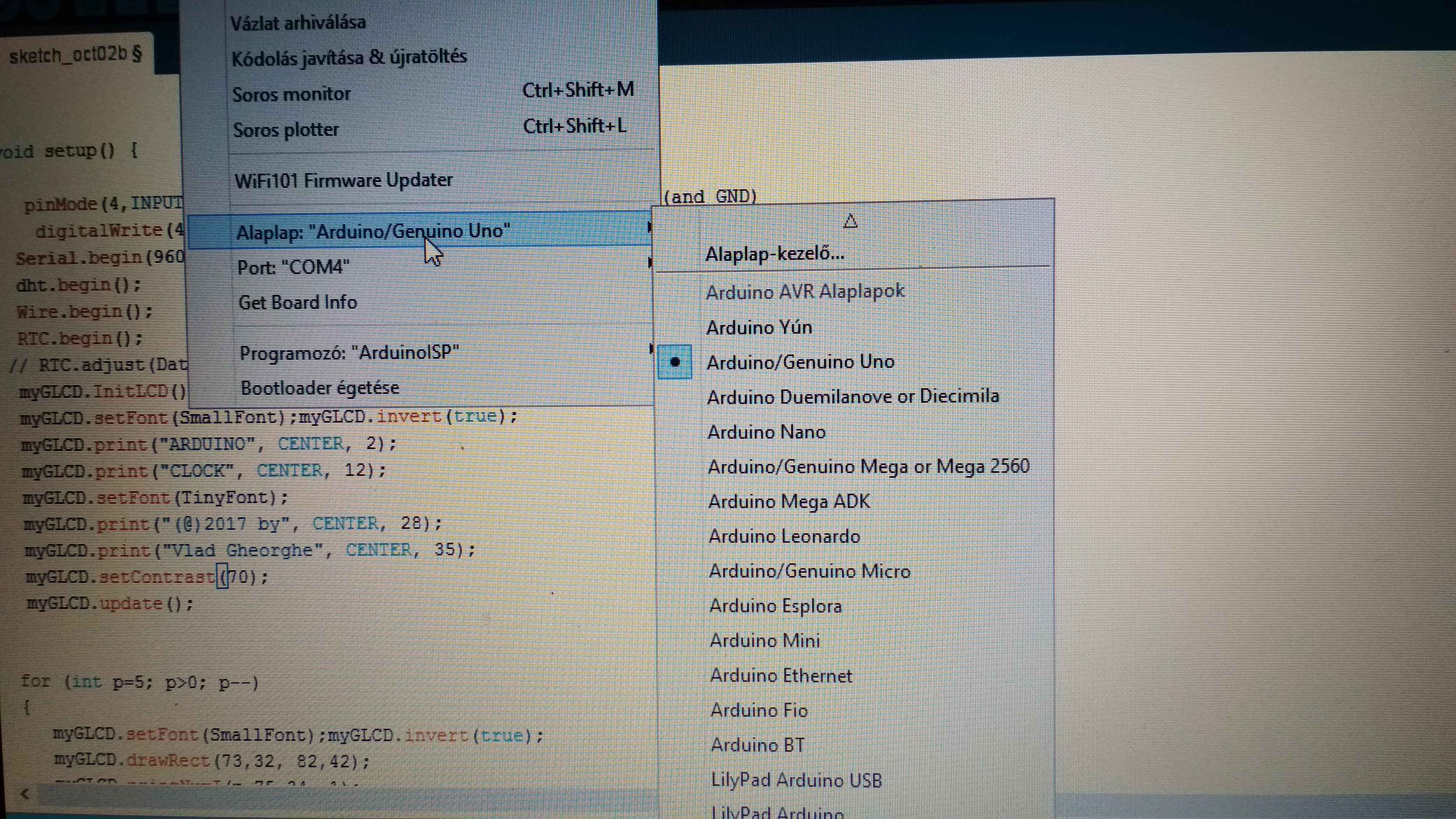
Task: Select the Arduino Mega ADK board
Action: pos(789,501)
